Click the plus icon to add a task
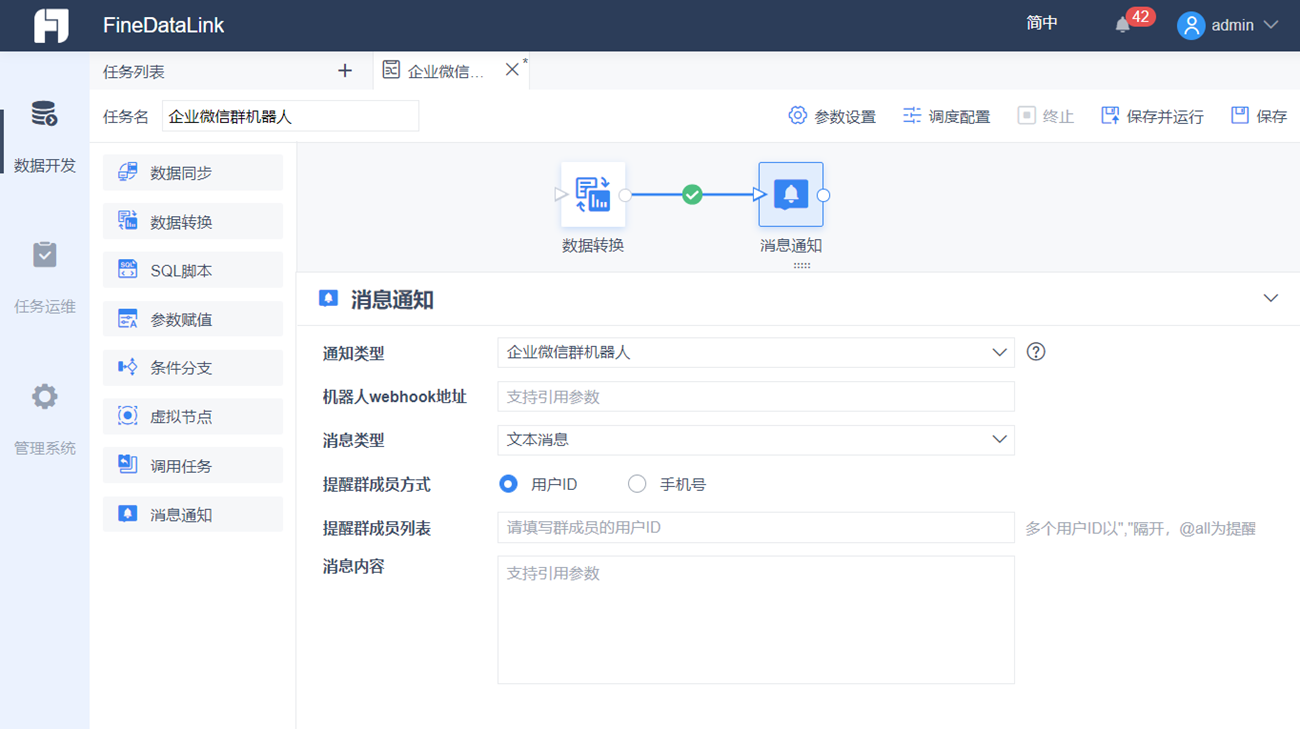The image size is (1300, 729). [345, 71]
